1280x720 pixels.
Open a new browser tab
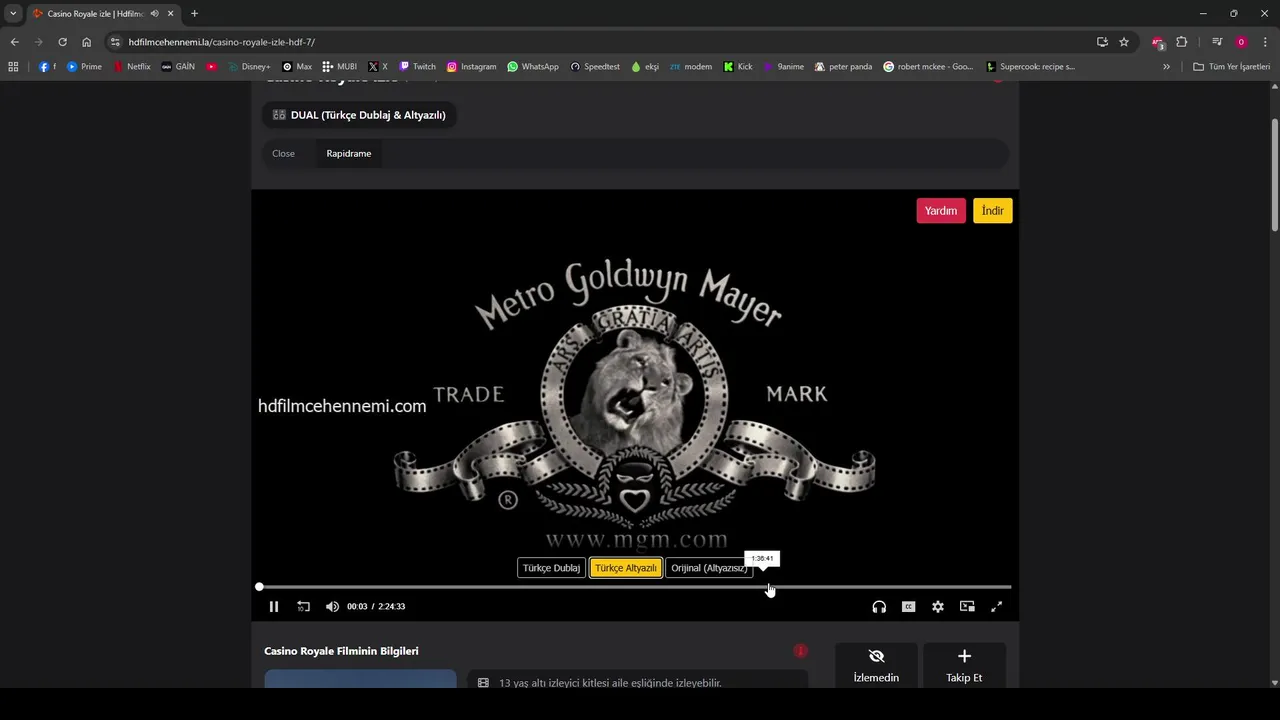194,13
